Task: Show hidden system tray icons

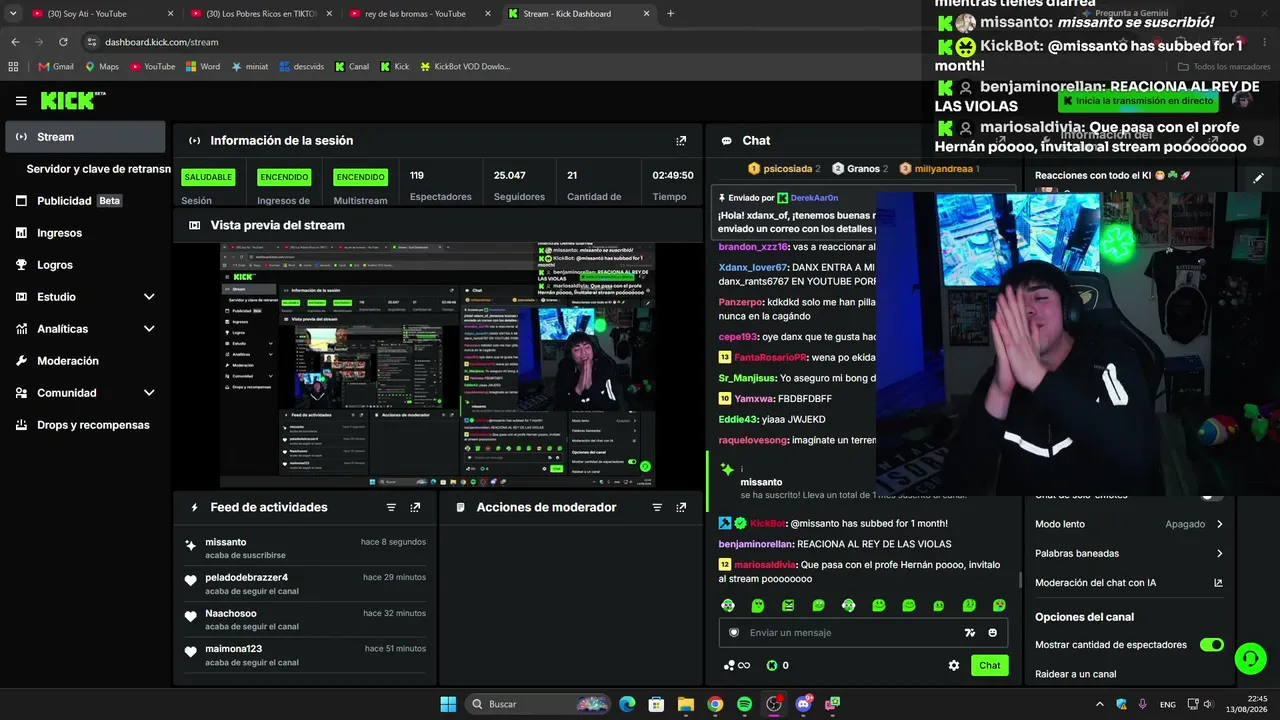Action: 1101,704
